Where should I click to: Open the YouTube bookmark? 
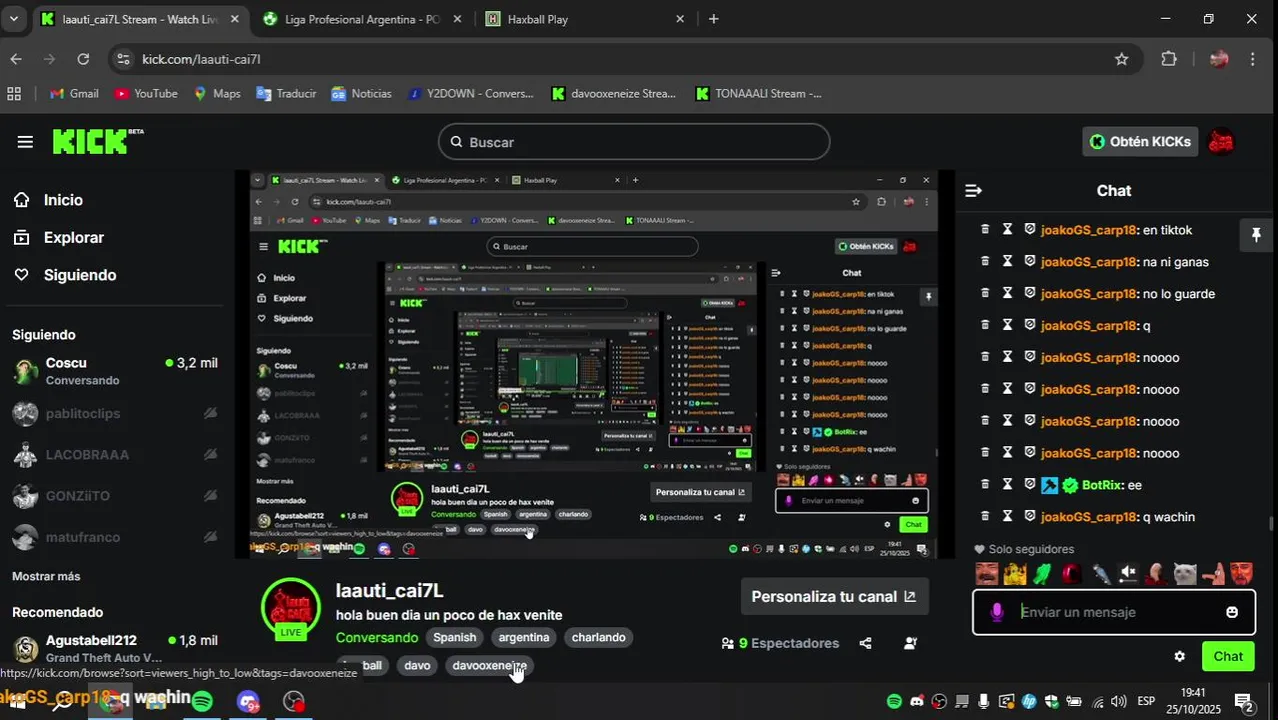click(x=146, y=93)
